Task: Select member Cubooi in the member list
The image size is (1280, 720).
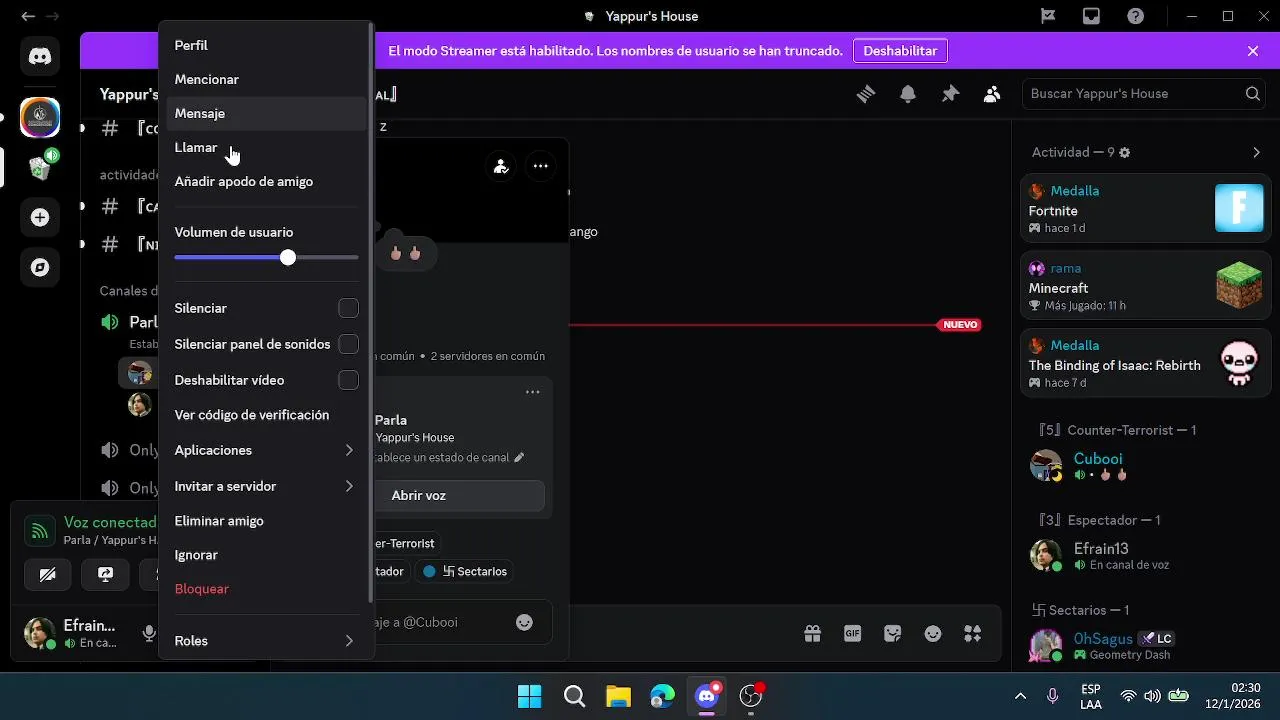Action: pyautogui.click(x=1145, y=465)
